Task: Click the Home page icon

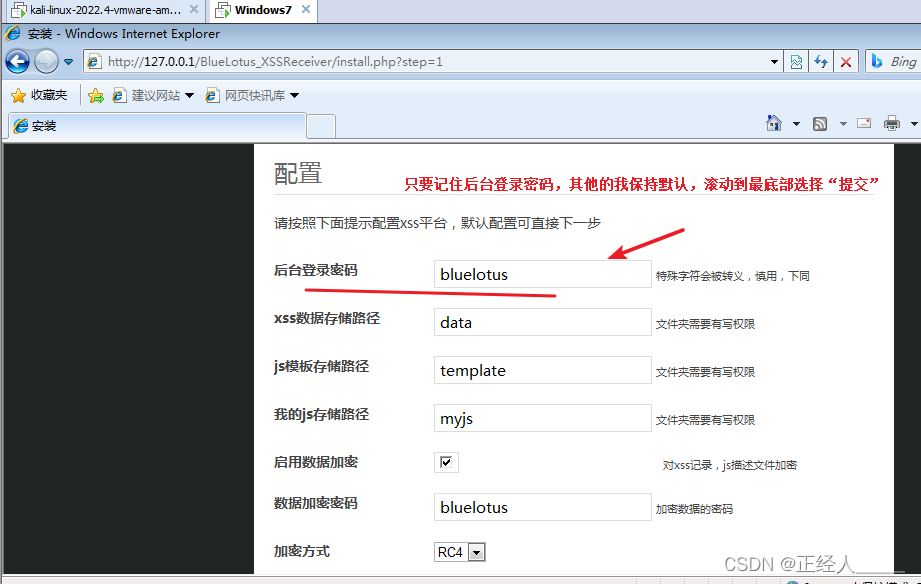Action: [774, 123]
